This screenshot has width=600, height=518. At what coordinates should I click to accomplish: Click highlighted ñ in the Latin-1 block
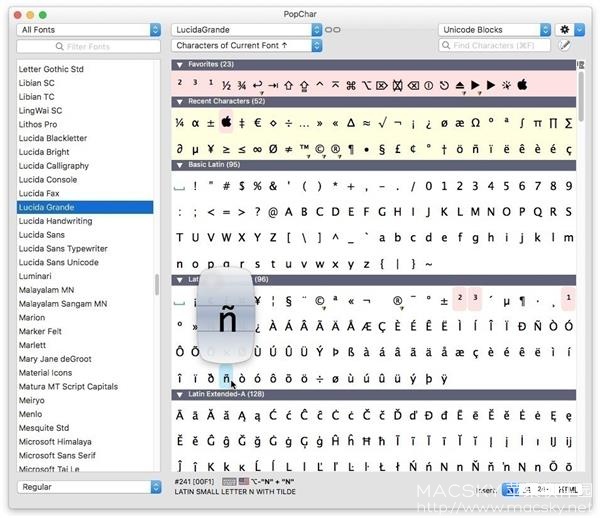tap(226, 378)
